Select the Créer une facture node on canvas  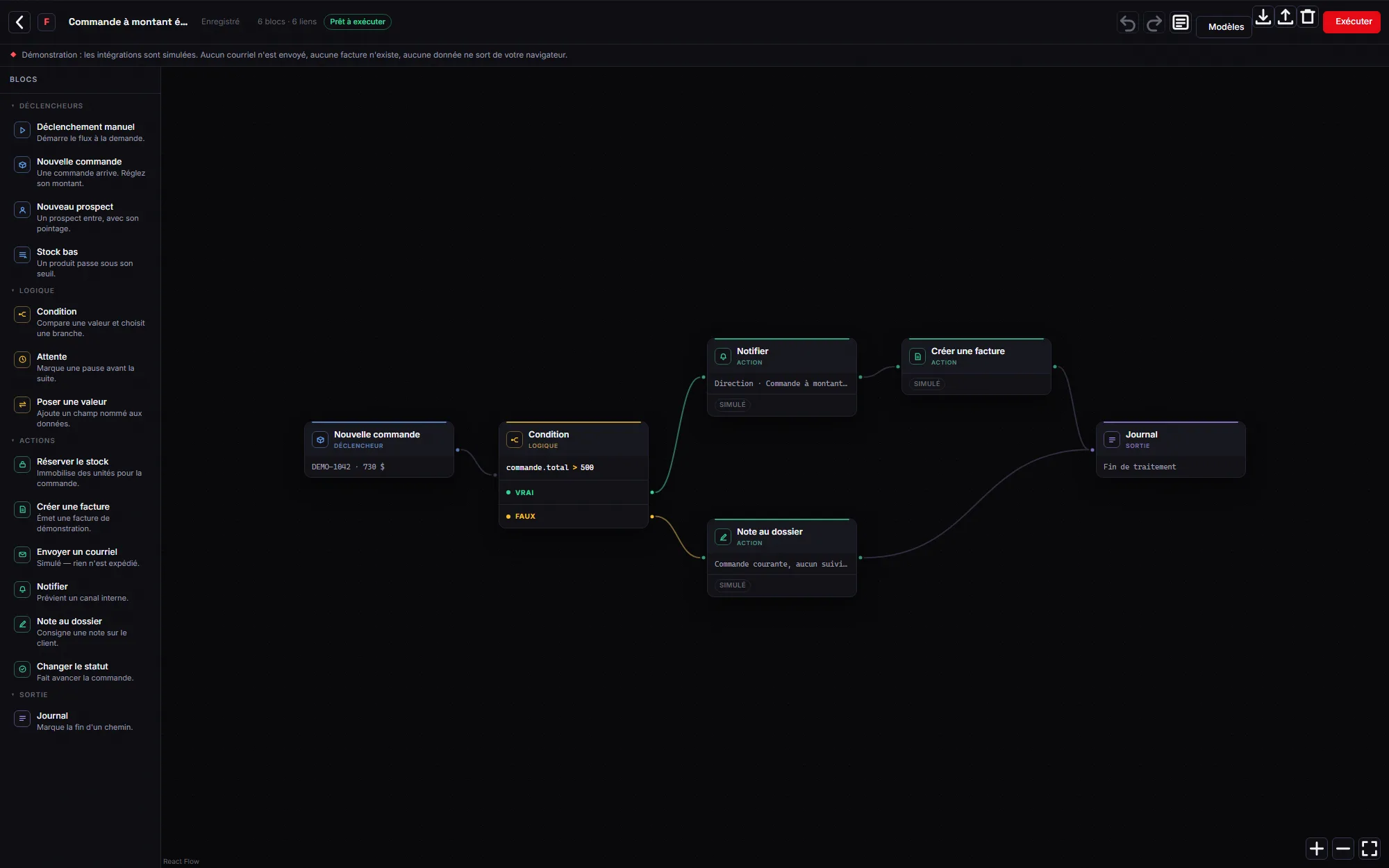(x=976, y=367)
